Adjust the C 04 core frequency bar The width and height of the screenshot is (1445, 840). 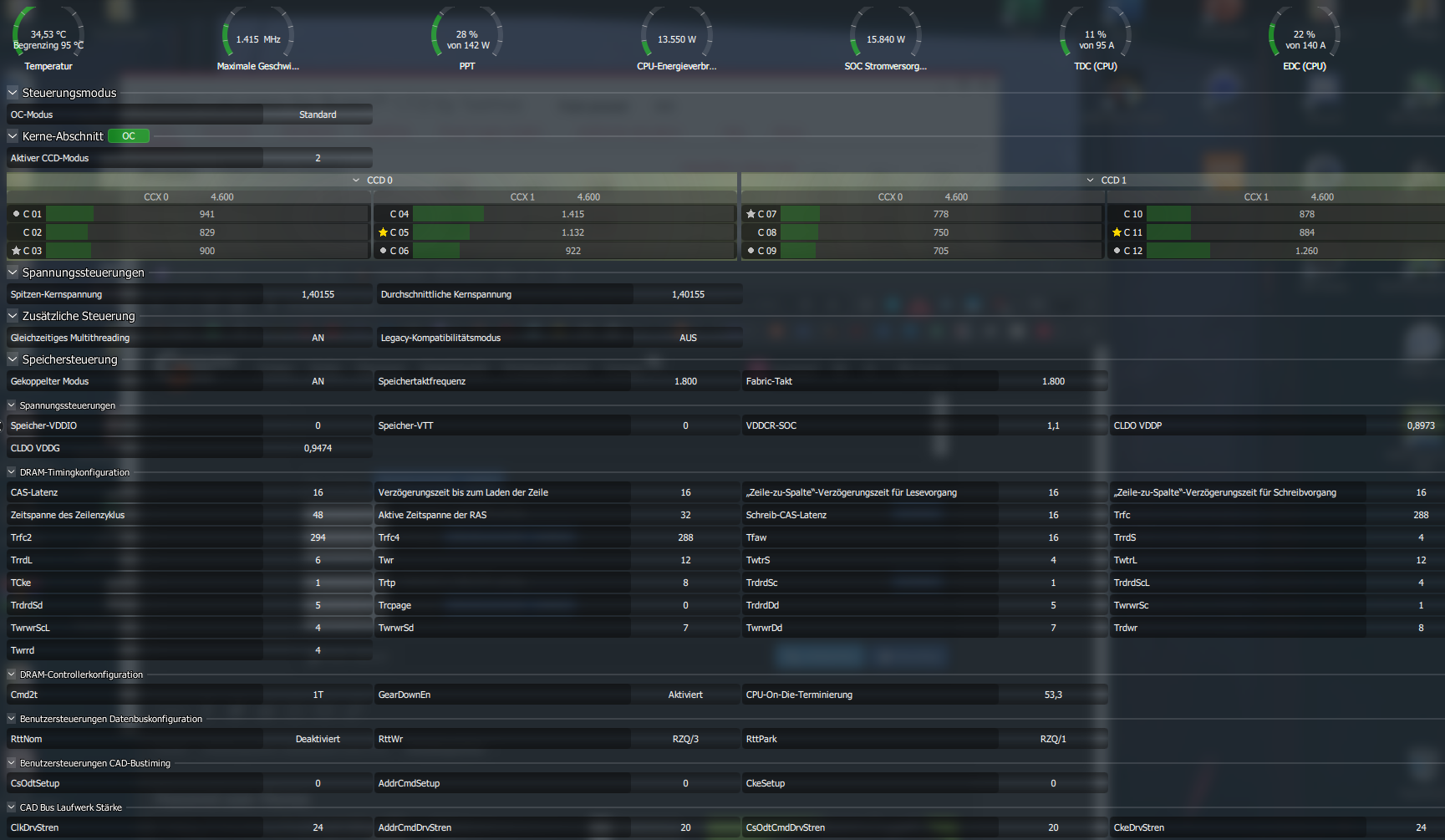coord(573,214)
